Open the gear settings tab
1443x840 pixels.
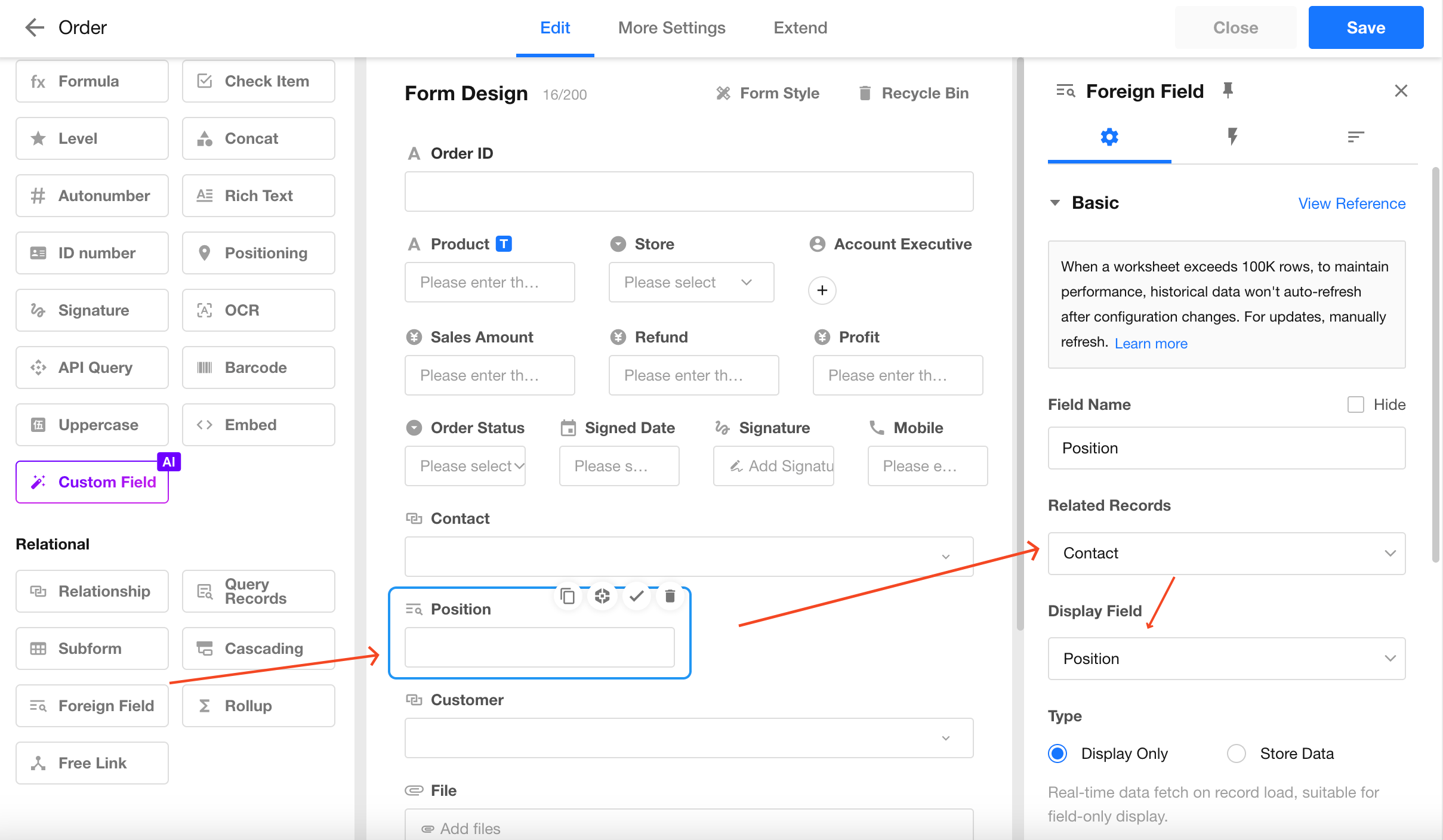click(1109, 137)
